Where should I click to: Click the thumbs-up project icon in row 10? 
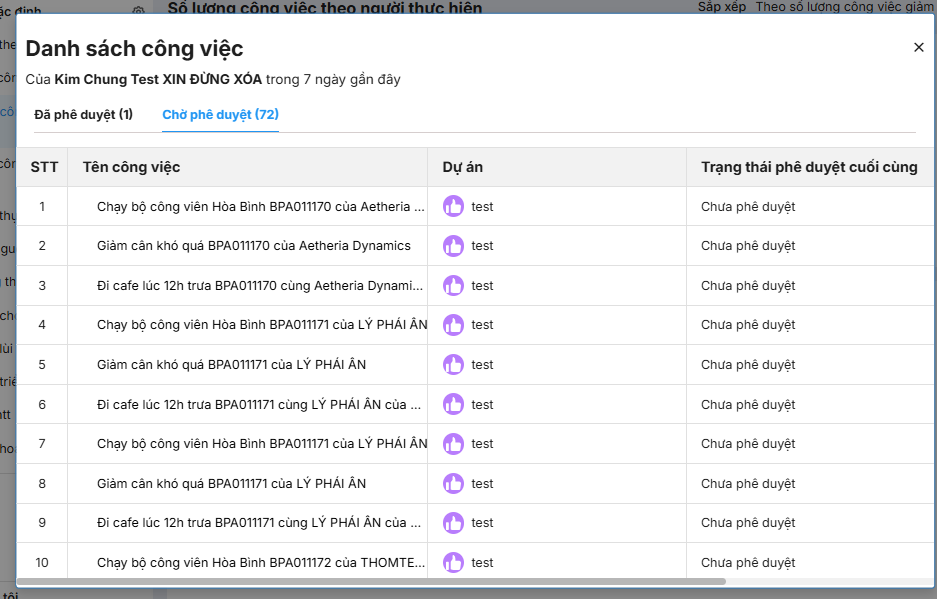453,563
